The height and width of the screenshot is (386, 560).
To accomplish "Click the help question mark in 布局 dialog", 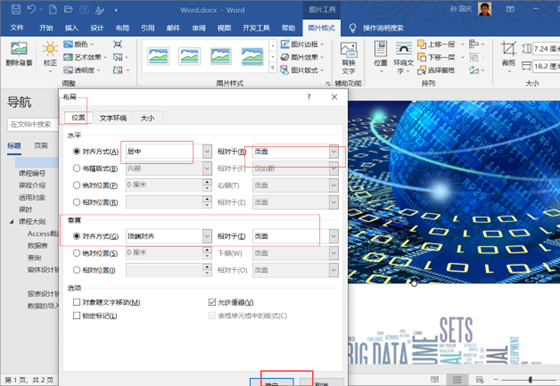I will pyautogui.click(x=309, y=97).
